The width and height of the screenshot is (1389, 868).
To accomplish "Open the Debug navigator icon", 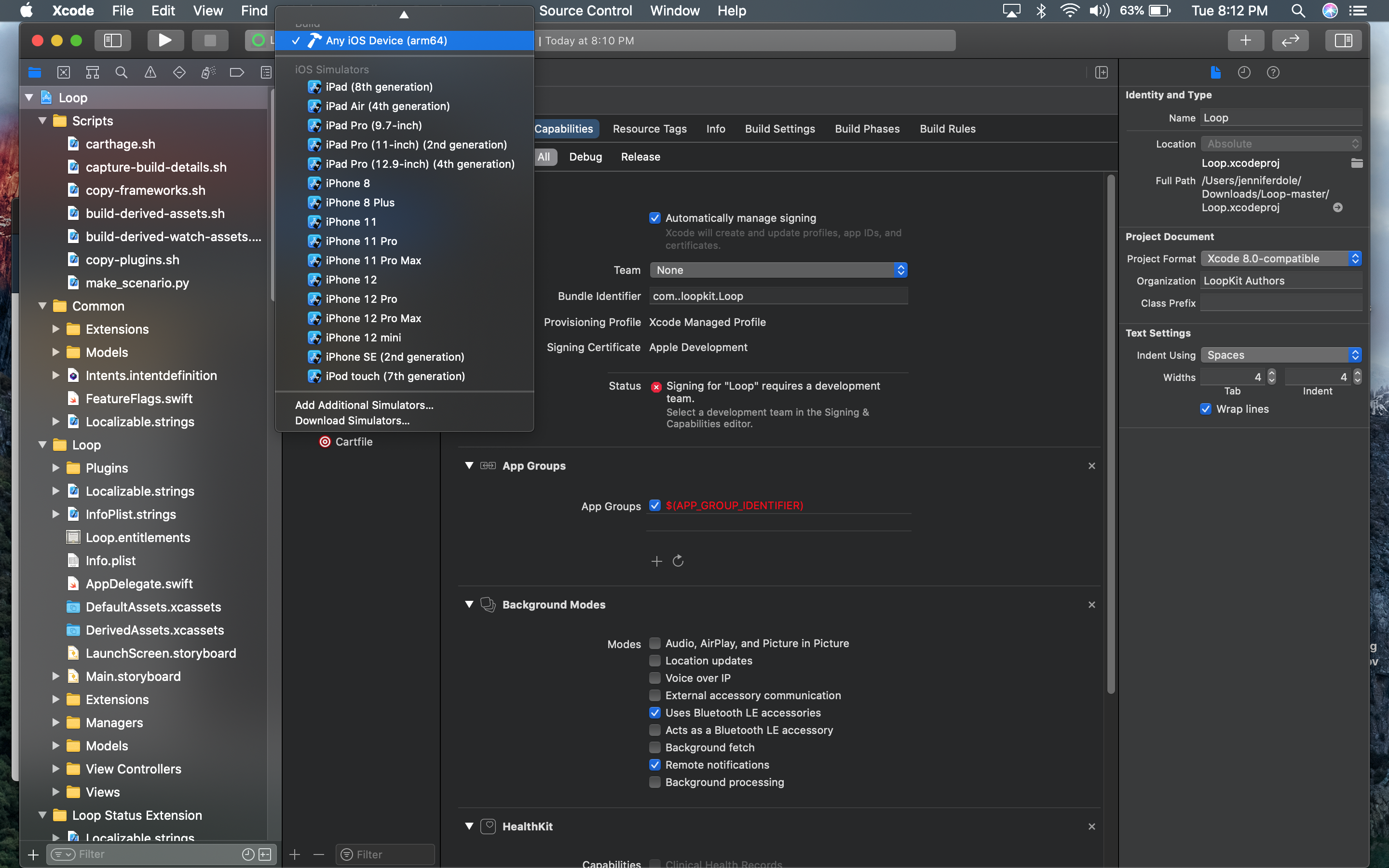I will (208, 72).
